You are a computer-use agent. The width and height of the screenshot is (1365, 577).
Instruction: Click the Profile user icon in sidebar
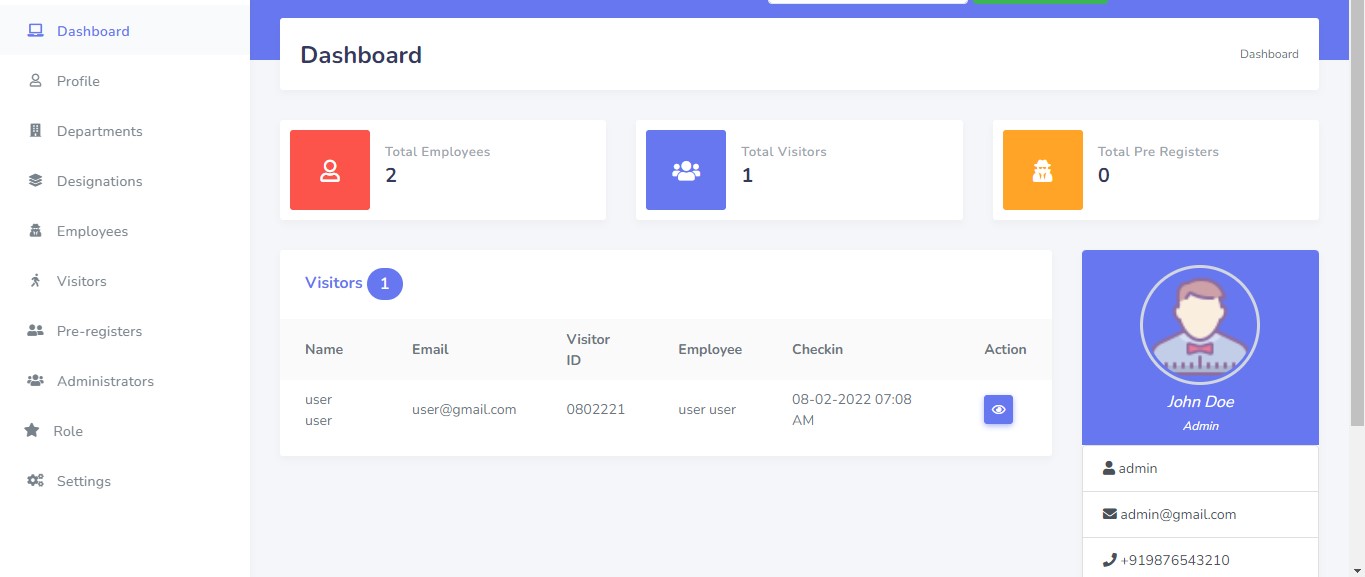[36, 81]
